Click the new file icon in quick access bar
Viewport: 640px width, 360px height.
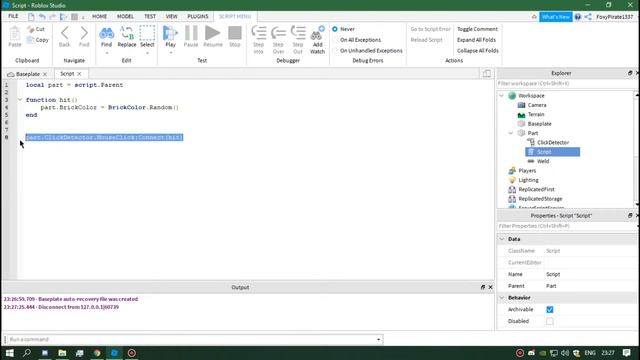[31, 16]
